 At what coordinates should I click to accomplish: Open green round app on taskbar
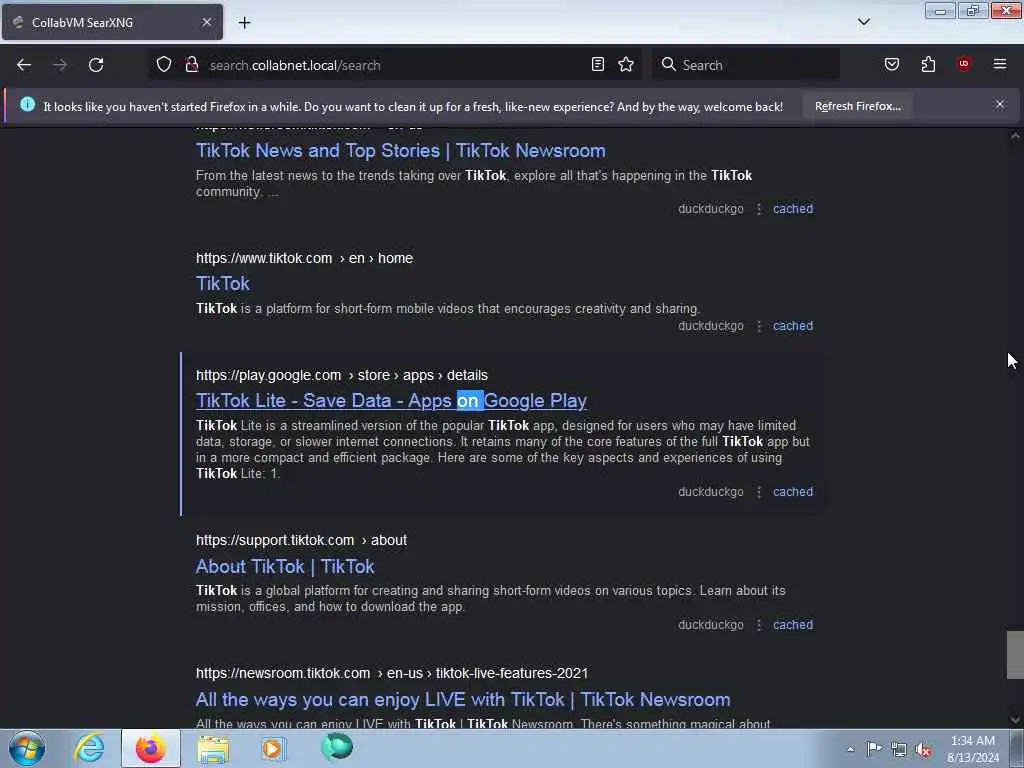click(337, 747)
